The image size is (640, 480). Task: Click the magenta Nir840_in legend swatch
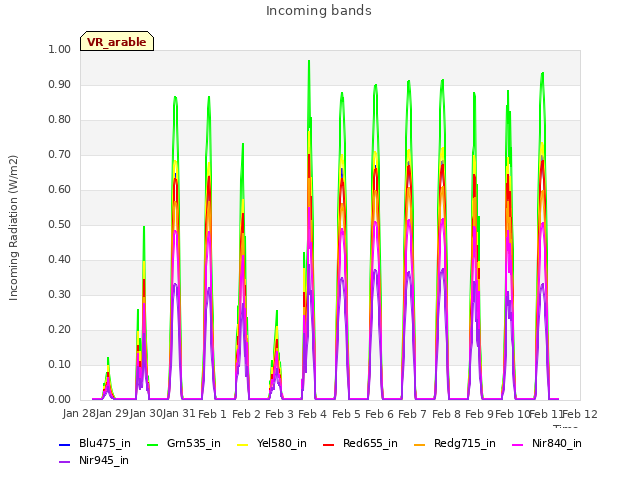(x=518, y=444)
